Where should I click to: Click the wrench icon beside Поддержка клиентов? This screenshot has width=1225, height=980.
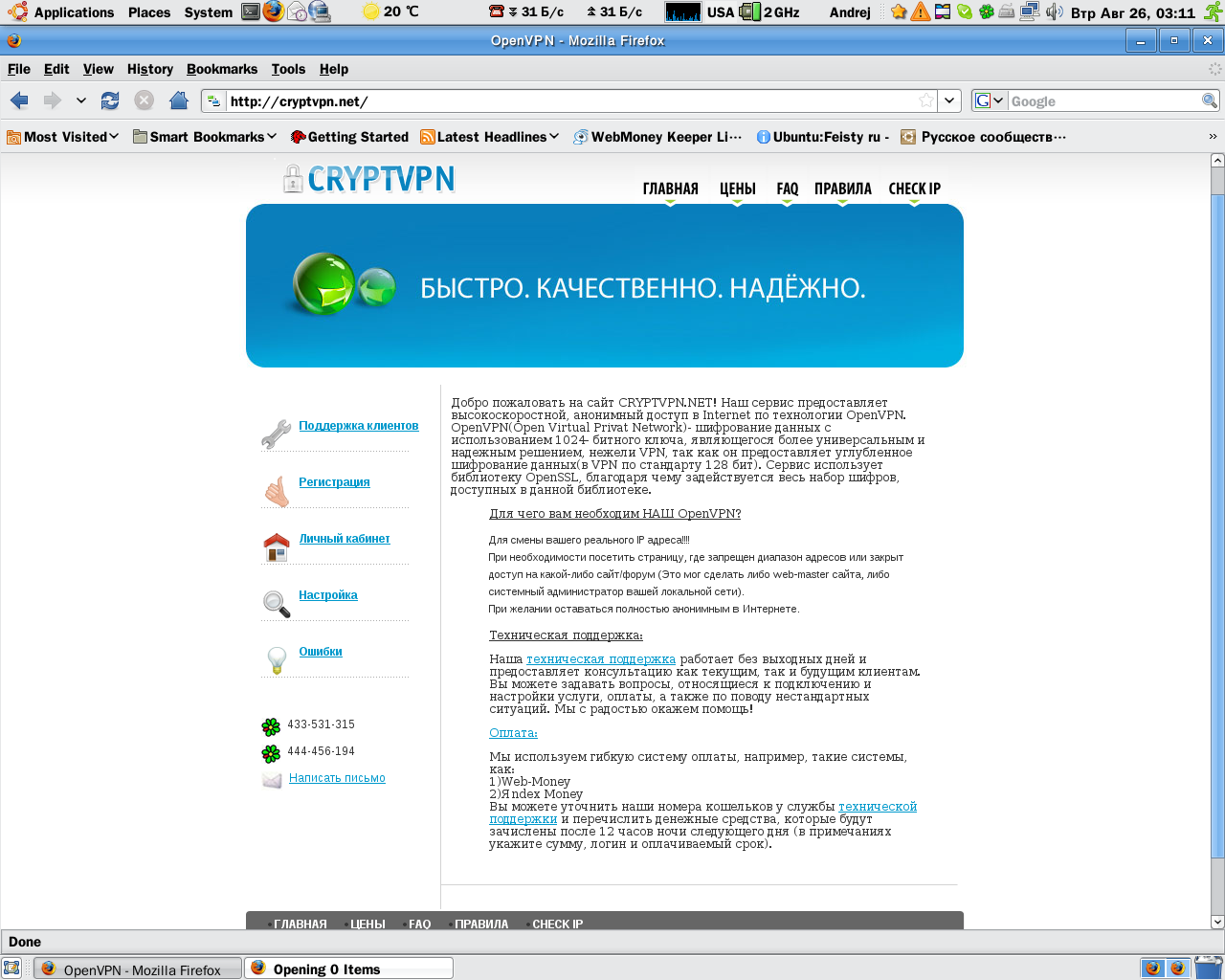276,434
